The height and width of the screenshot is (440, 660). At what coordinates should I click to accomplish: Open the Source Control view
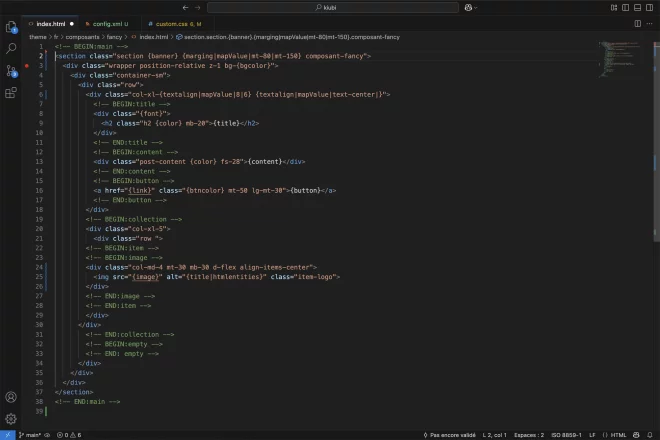[x=11, y=71]
